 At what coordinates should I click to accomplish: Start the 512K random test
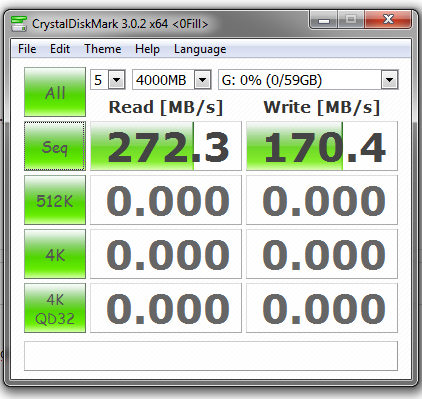[55, 200]
